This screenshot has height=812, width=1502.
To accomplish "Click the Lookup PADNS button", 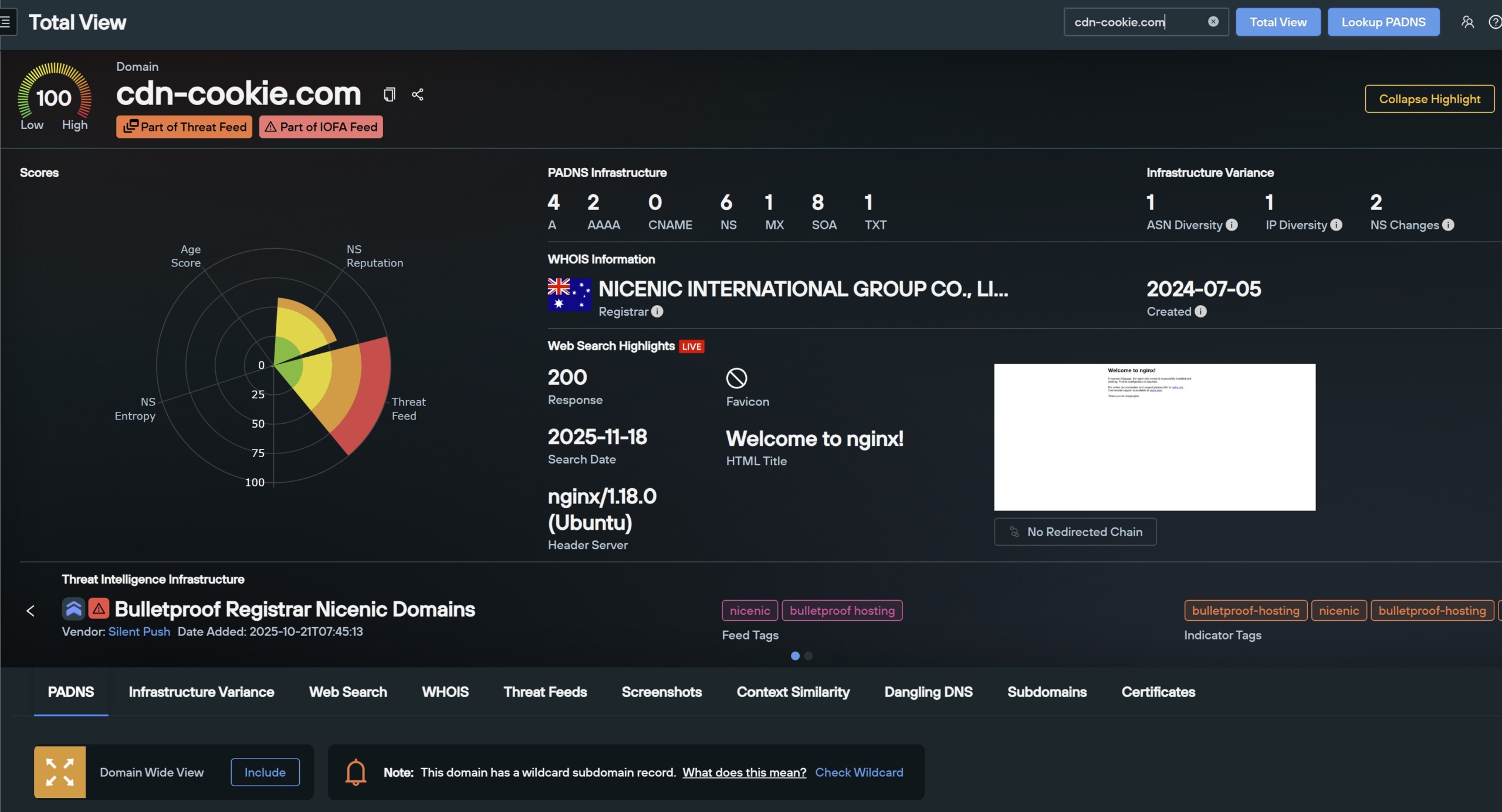I will point(1383,22).
